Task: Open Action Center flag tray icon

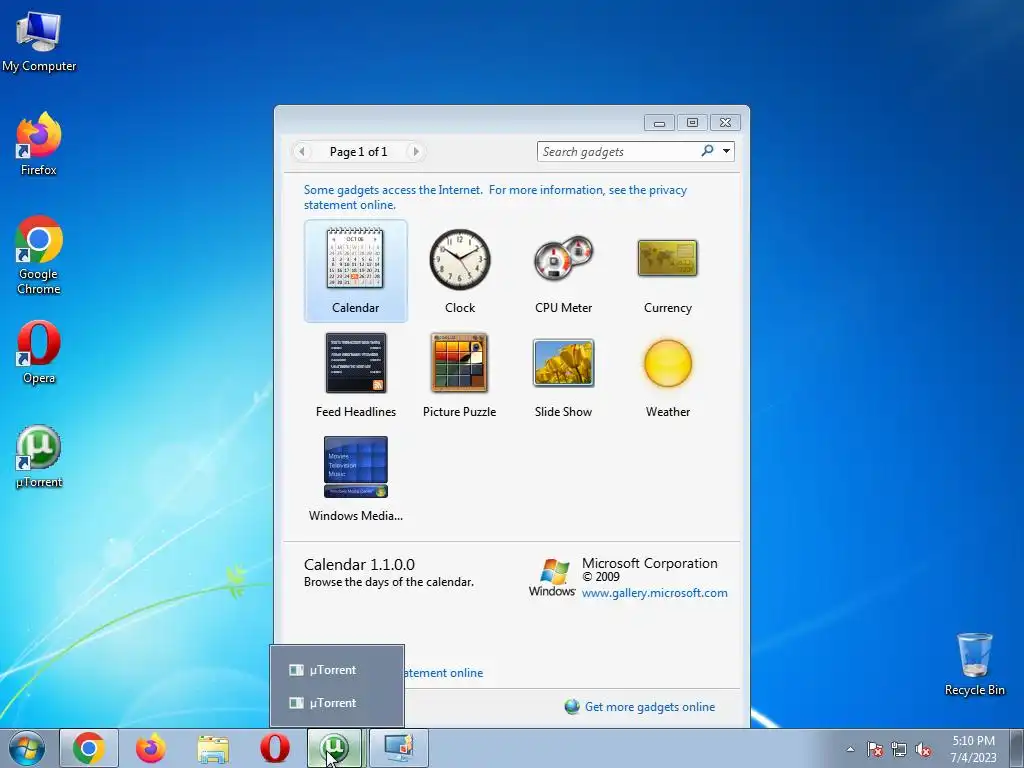Action: click(x=875, y=749)
